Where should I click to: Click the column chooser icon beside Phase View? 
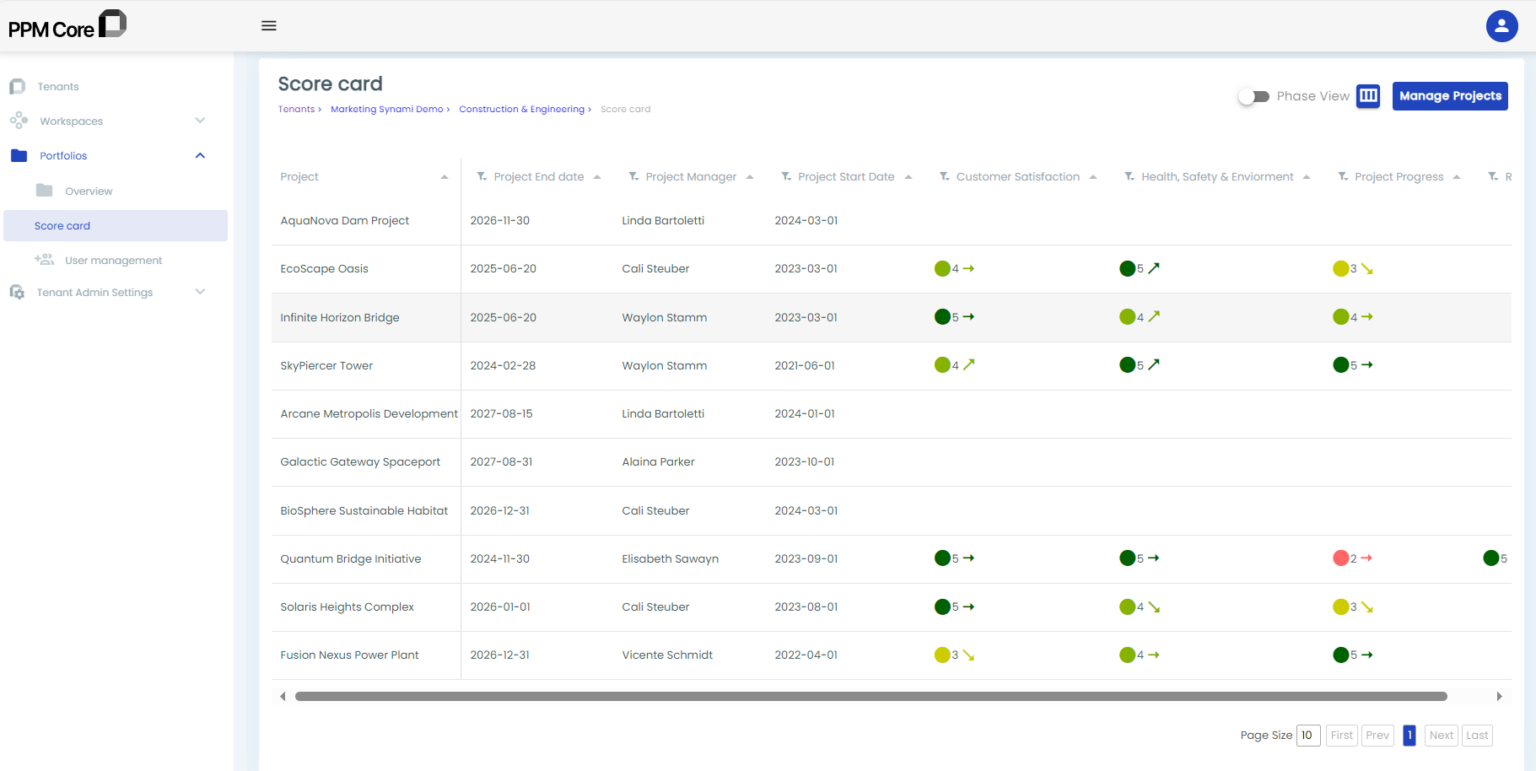[x=1368, y=96]
